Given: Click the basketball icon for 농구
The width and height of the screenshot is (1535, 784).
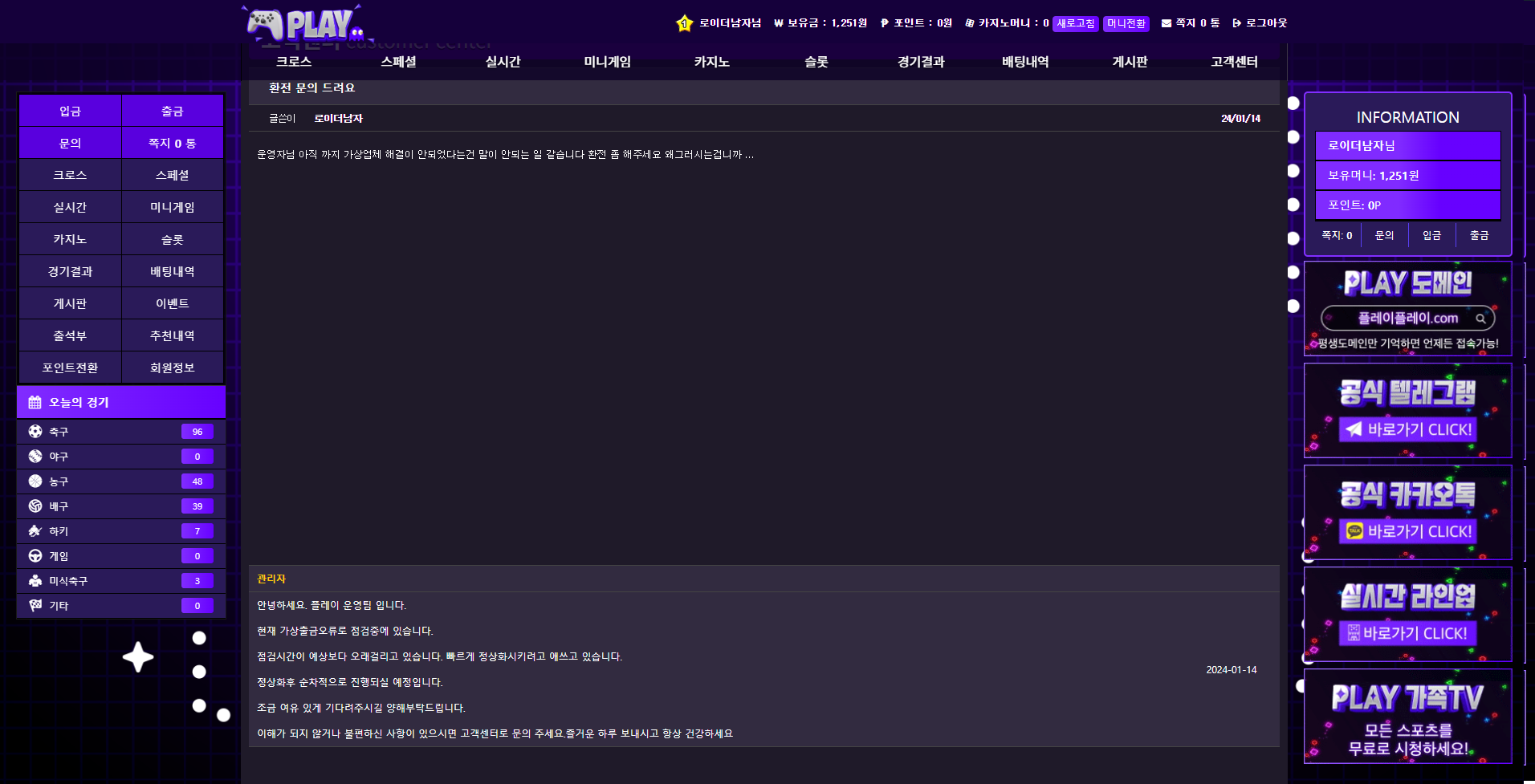Looking at the screenshot, I should (35, 481).
